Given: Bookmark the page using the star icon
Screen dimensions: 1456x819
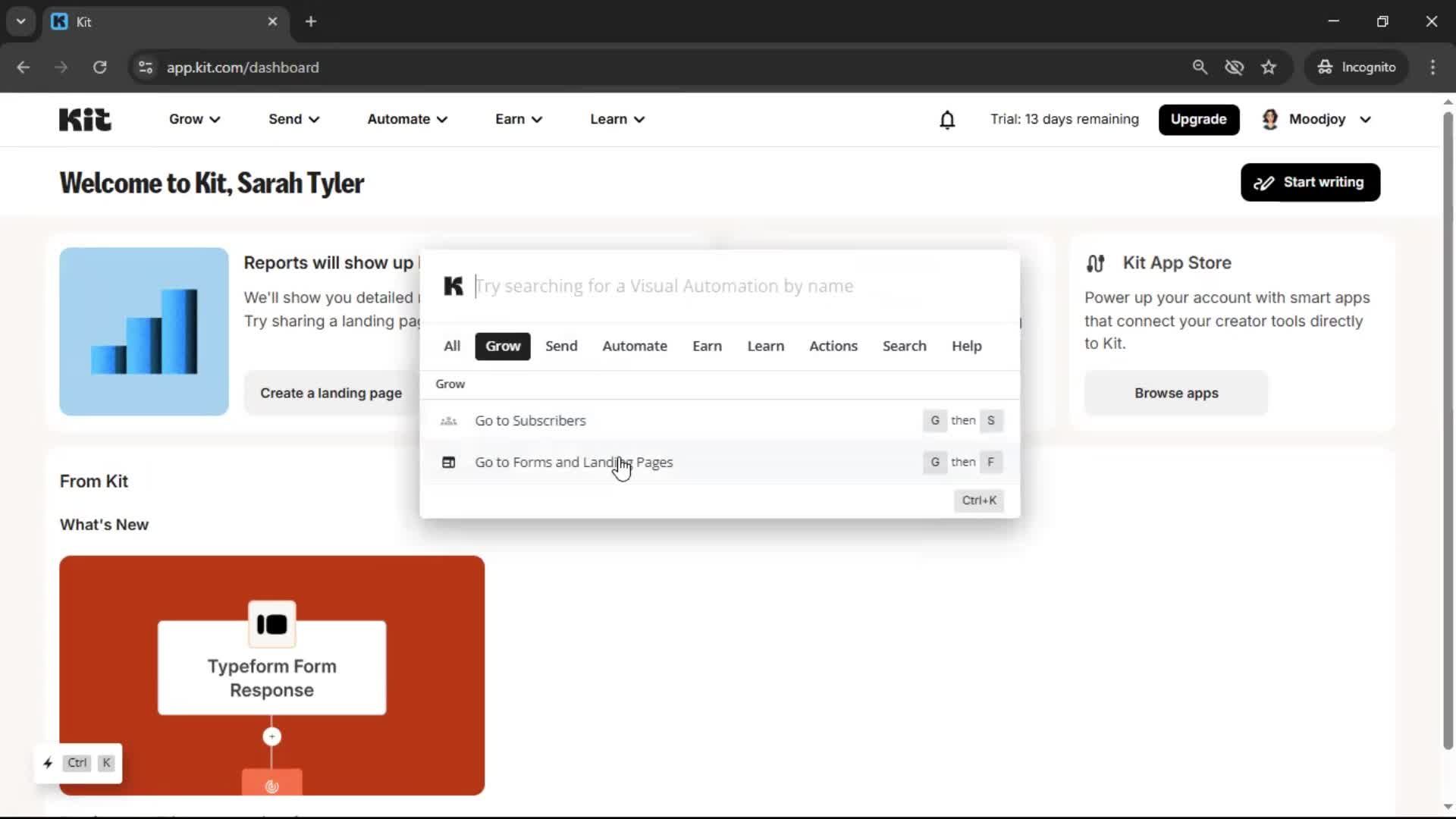Looking at the screenshot, I should (1269, 67).
